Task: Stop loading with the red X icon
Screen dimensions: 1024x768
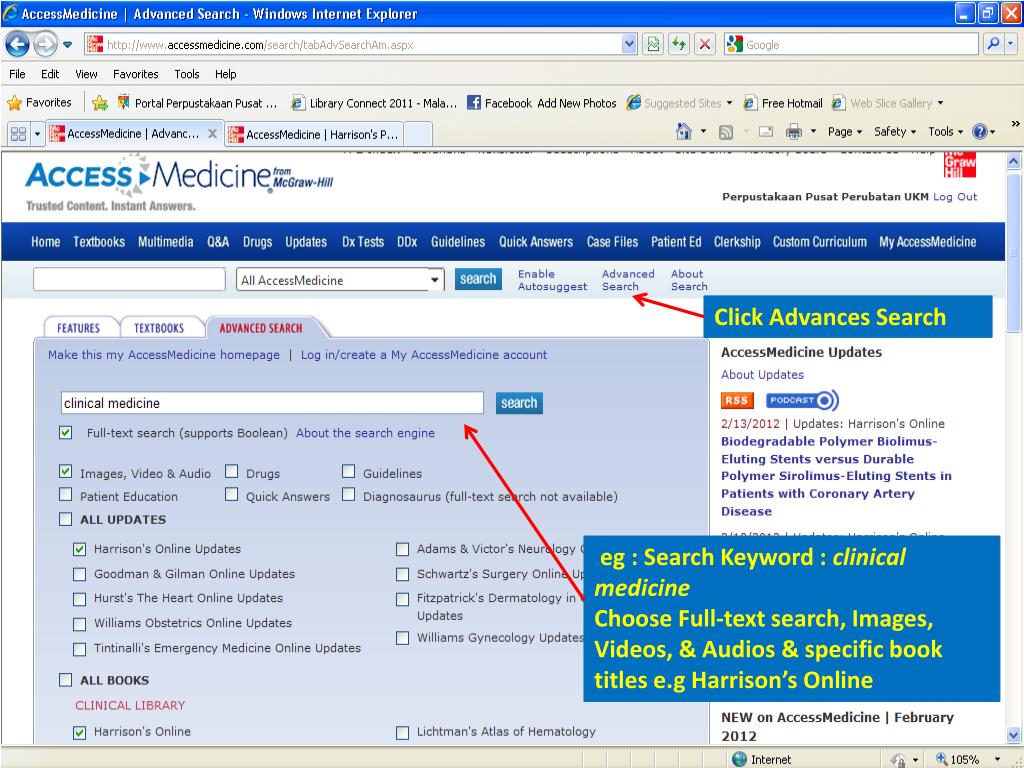Action: 705,44
